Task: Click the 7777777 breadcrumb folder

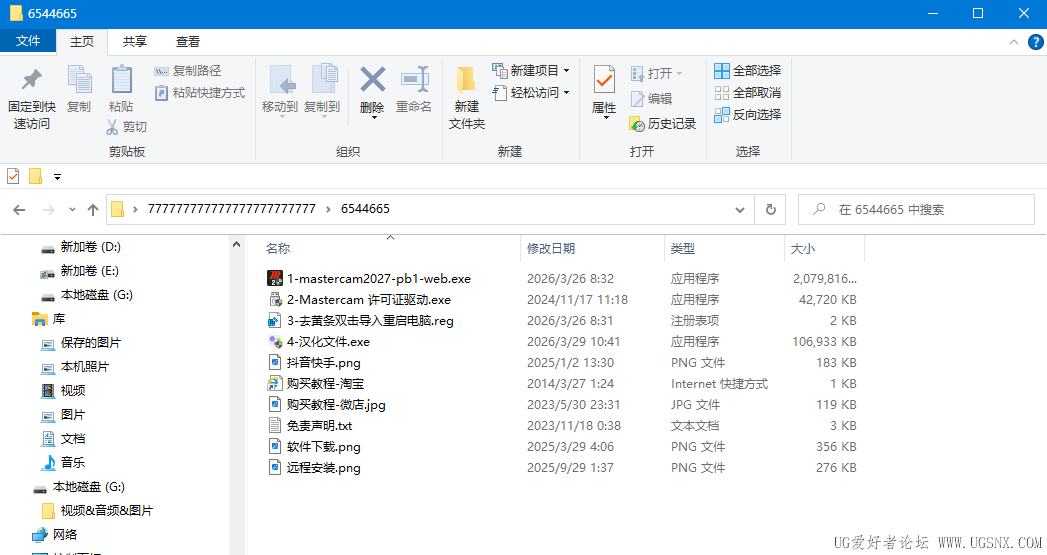Action: tap(231, 209)
